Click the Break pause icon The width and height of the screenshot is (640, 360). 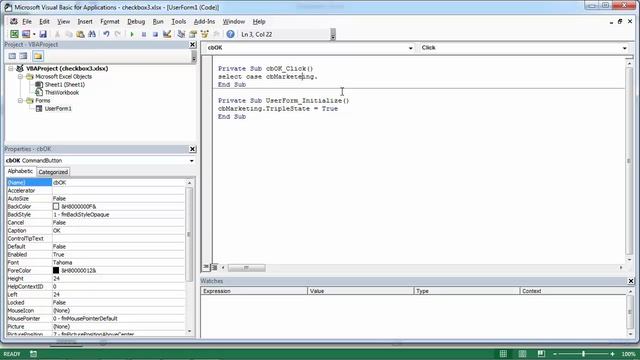pyautogui.click(x=144, y=34)
